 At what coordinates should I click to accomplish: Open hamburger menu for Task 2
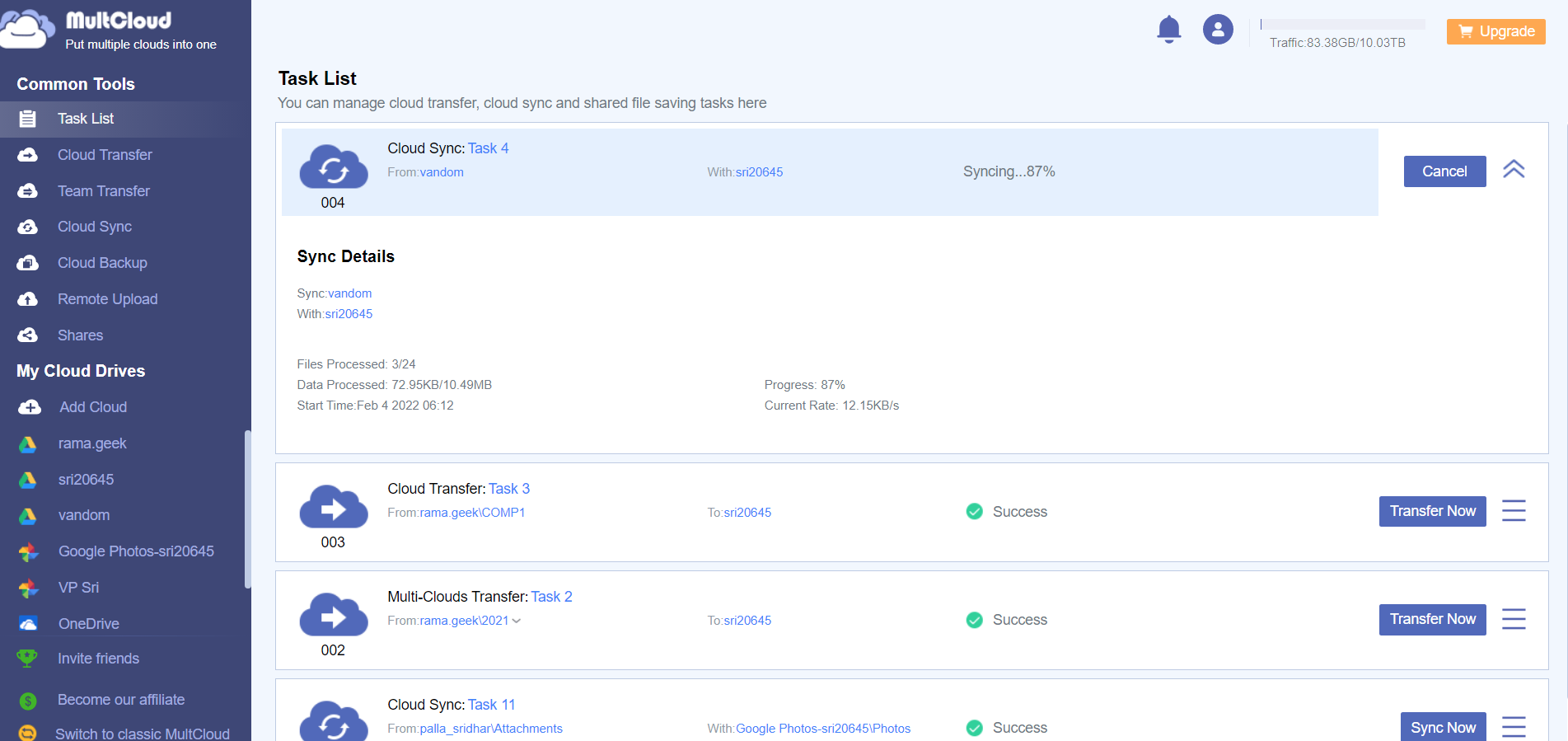tap(1514, 619)
